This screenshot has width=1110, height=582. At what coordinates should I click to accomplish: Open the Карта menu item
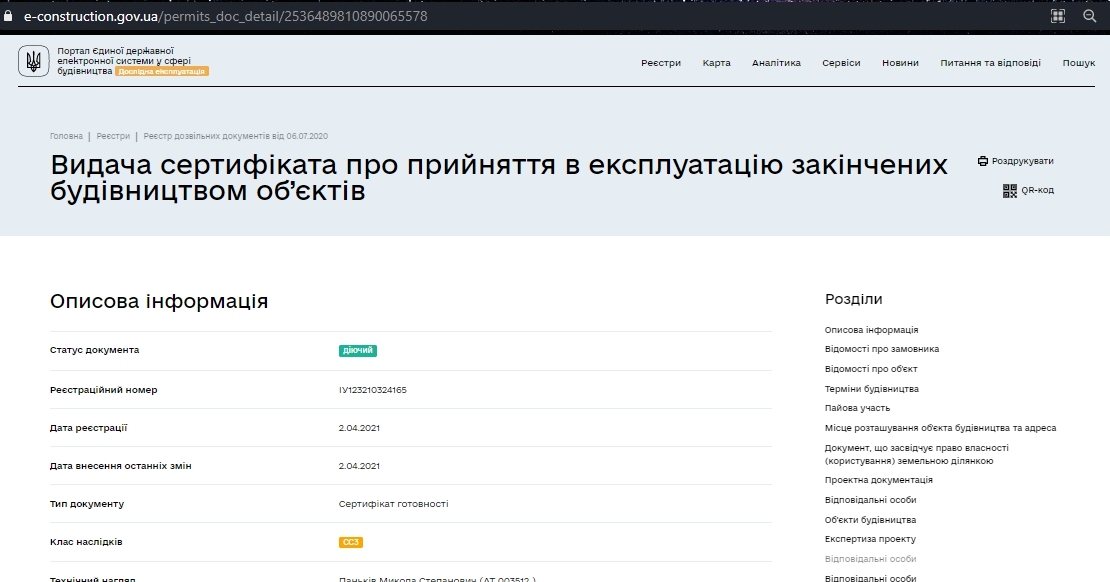[716, 63]
